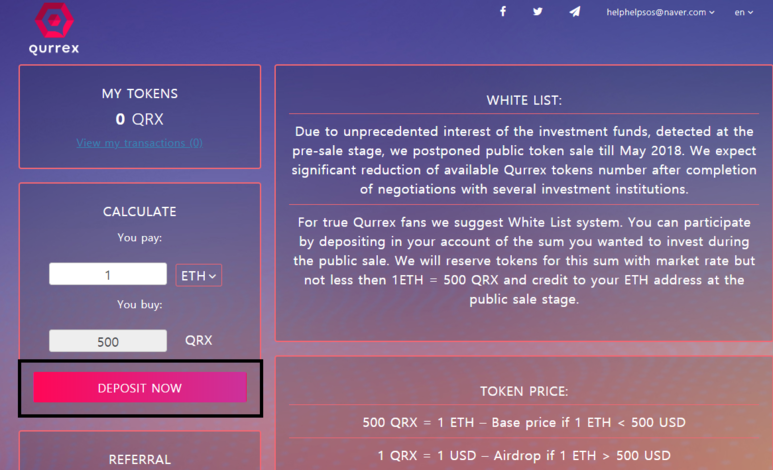Viewport: 773px width, 470px height.
Task: Open the Twitter bird icon
Action: tap(538, 12)
